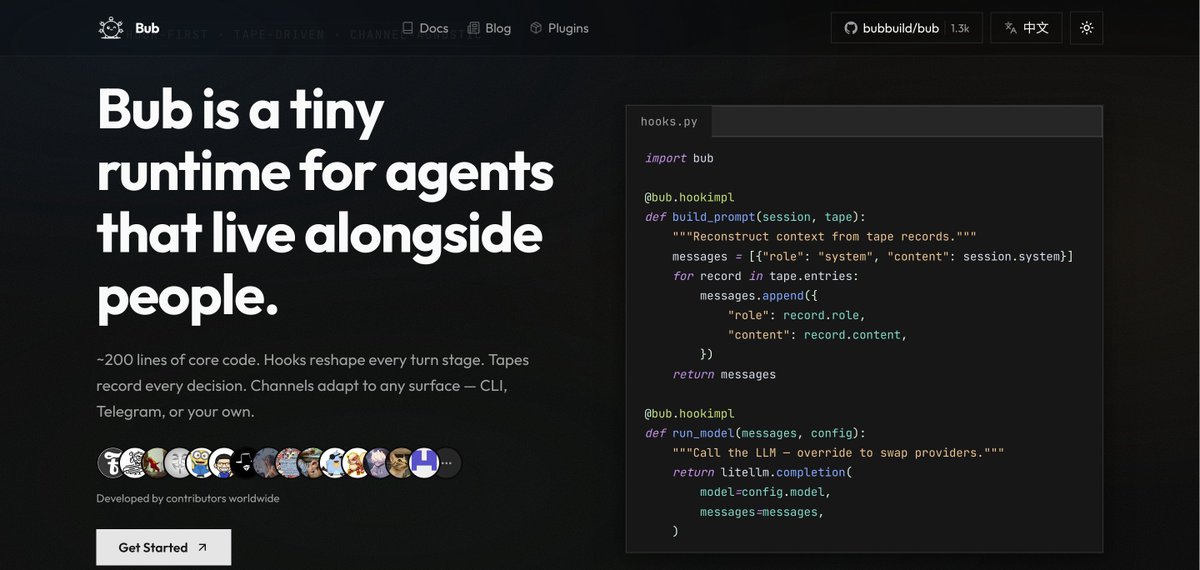Click the blue bird with headphones avatar
1200x570 pixels.
pyautogui.click(x=334, y=462)
